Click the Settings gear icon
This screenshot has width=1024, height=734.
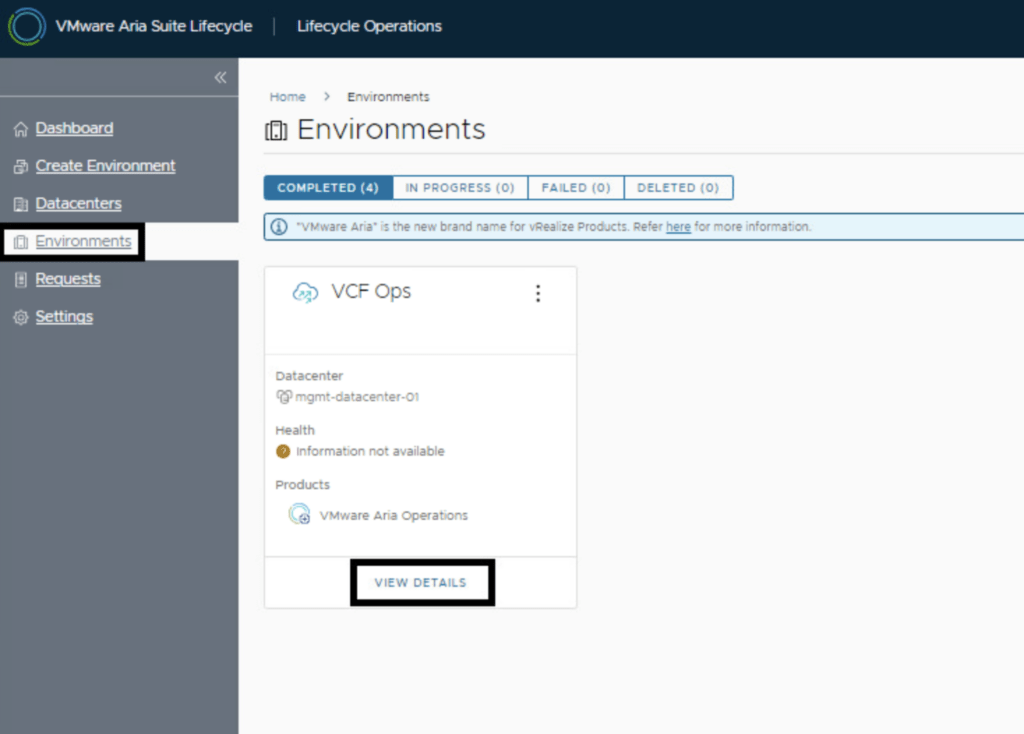pyautogui.click(x=20, y=318)
